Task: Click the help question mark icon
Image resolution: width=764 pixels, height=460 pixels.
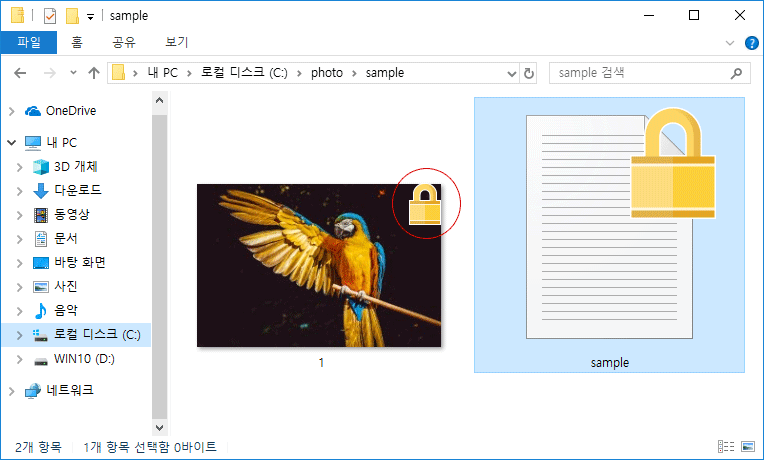Action: tap(751, 43)
